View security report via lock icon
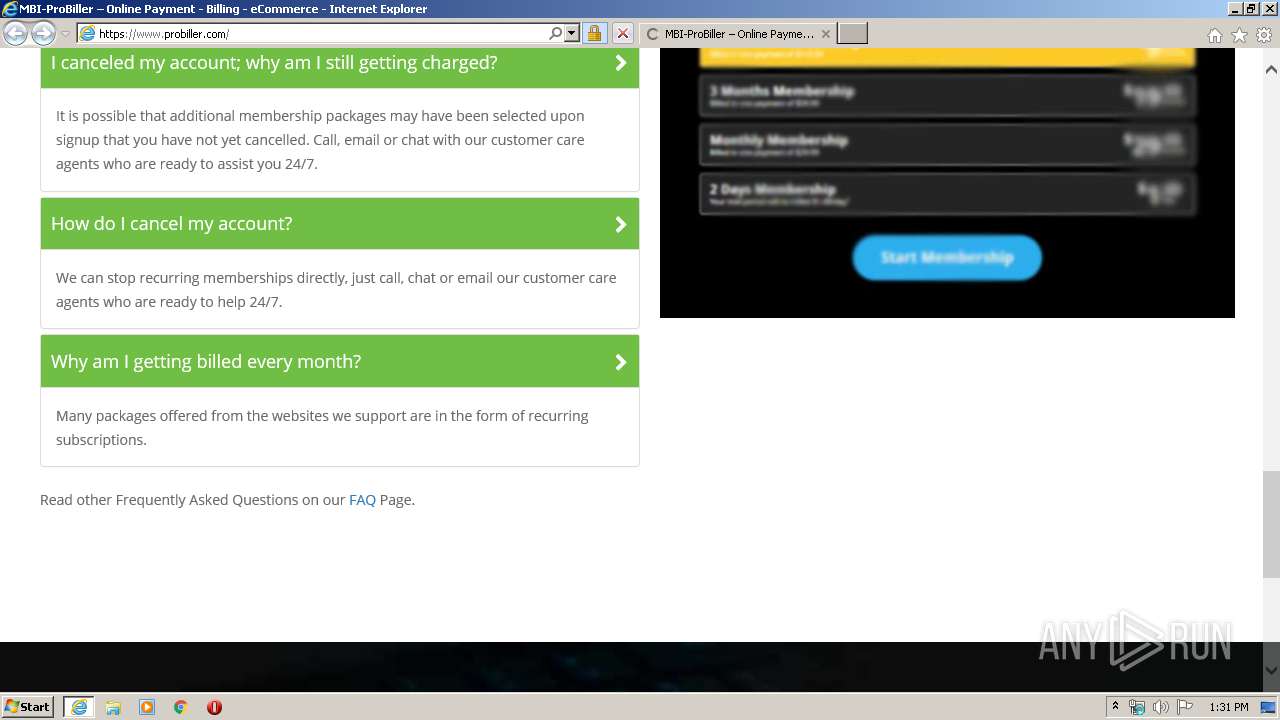1280x720 pixels. (x=594, y=33)
